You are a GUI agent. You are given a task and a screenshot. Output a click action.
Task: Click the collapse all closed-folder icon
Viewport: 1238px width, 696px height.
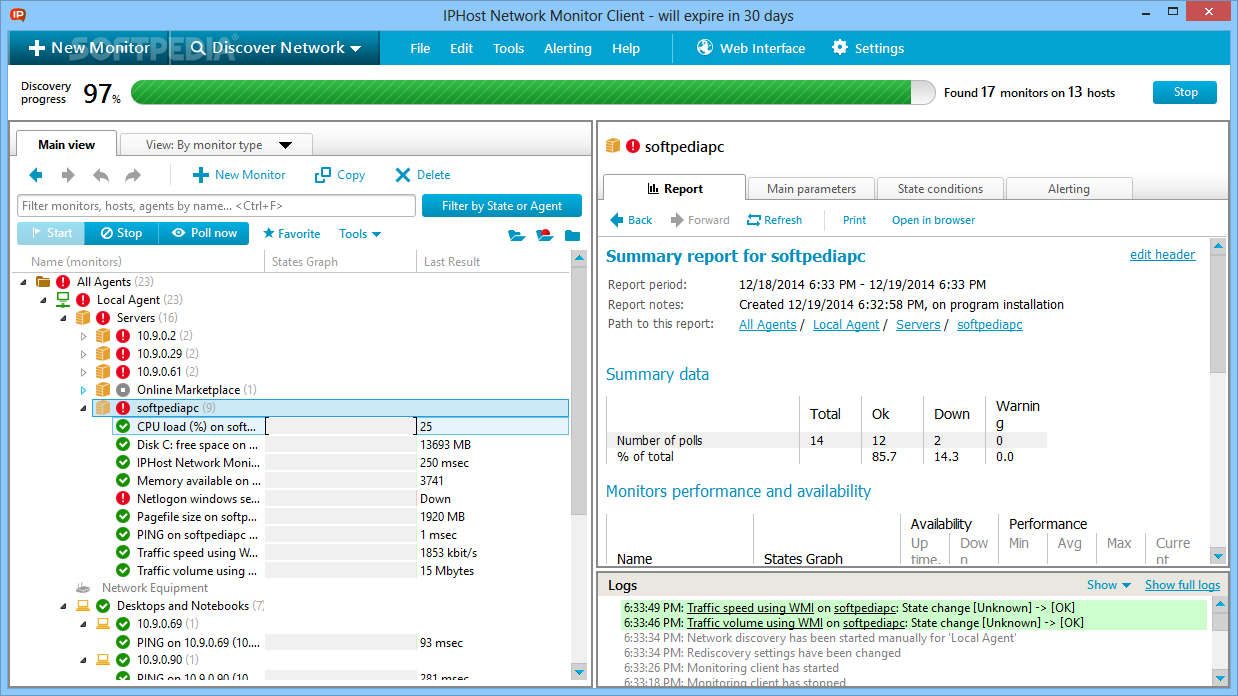pyautogui.click(x=572, y=235)
